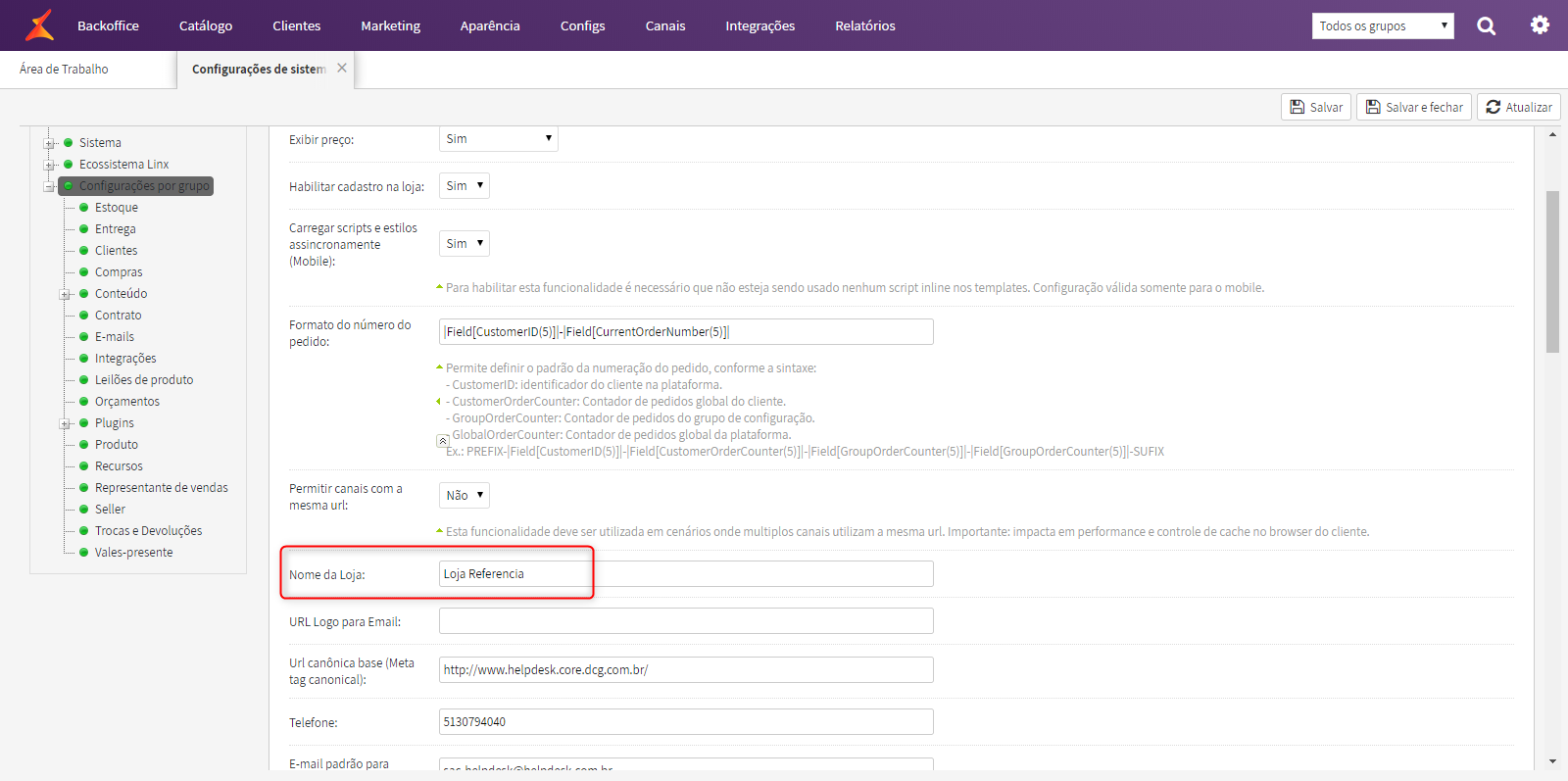Screen dimensions: 1568x781
Task: Open the Canais menu
Action: click(x=665, y=25)
